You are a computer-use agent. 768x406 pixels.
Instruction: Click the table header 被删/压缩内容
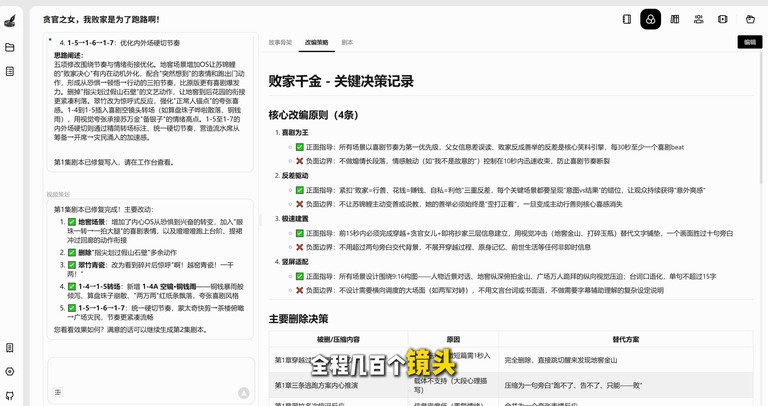[338, 339]
